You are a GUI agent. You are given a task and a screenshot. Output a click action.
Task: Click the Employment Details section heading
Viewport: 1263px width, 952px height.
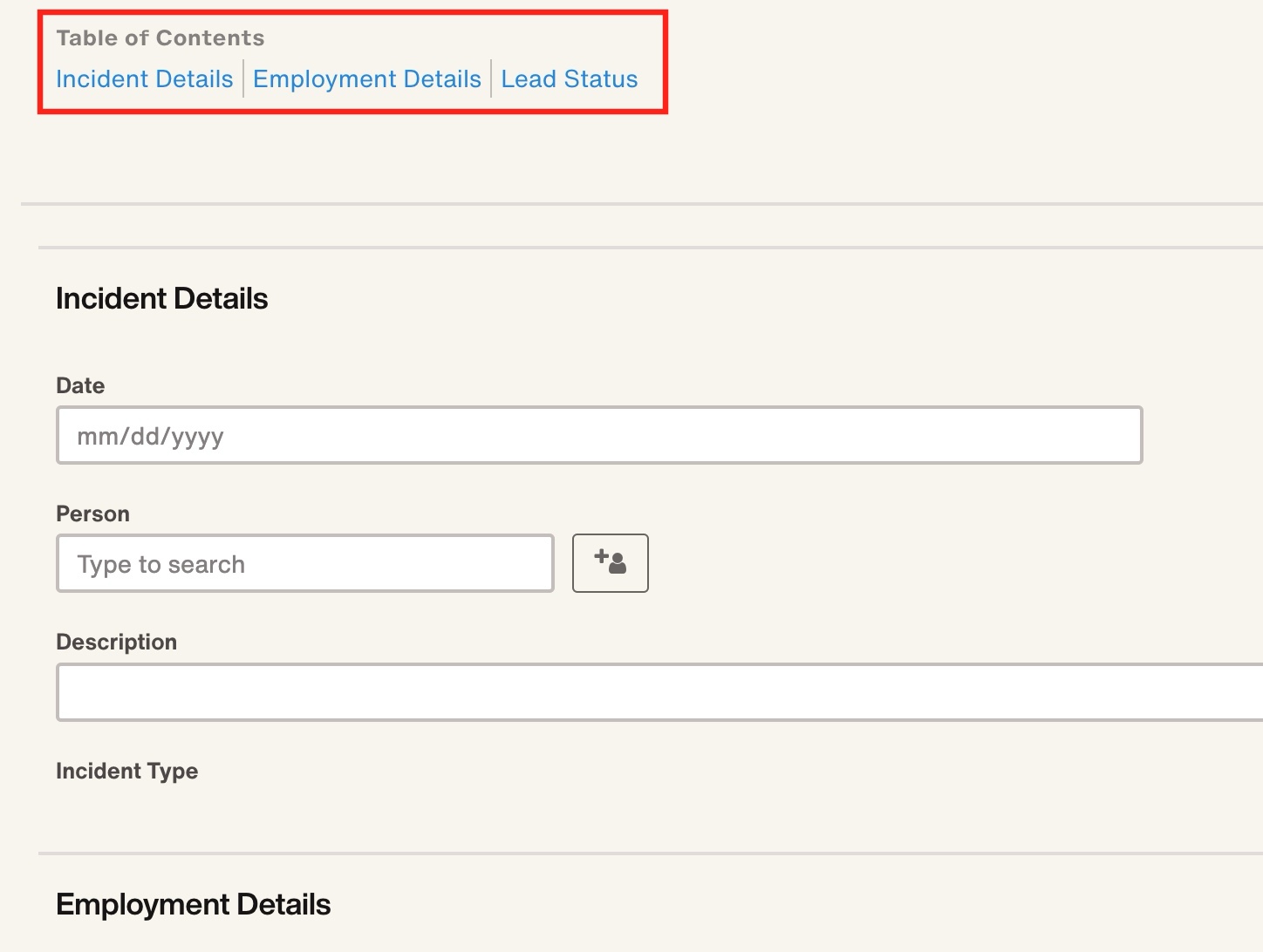(x=194, y=904)
